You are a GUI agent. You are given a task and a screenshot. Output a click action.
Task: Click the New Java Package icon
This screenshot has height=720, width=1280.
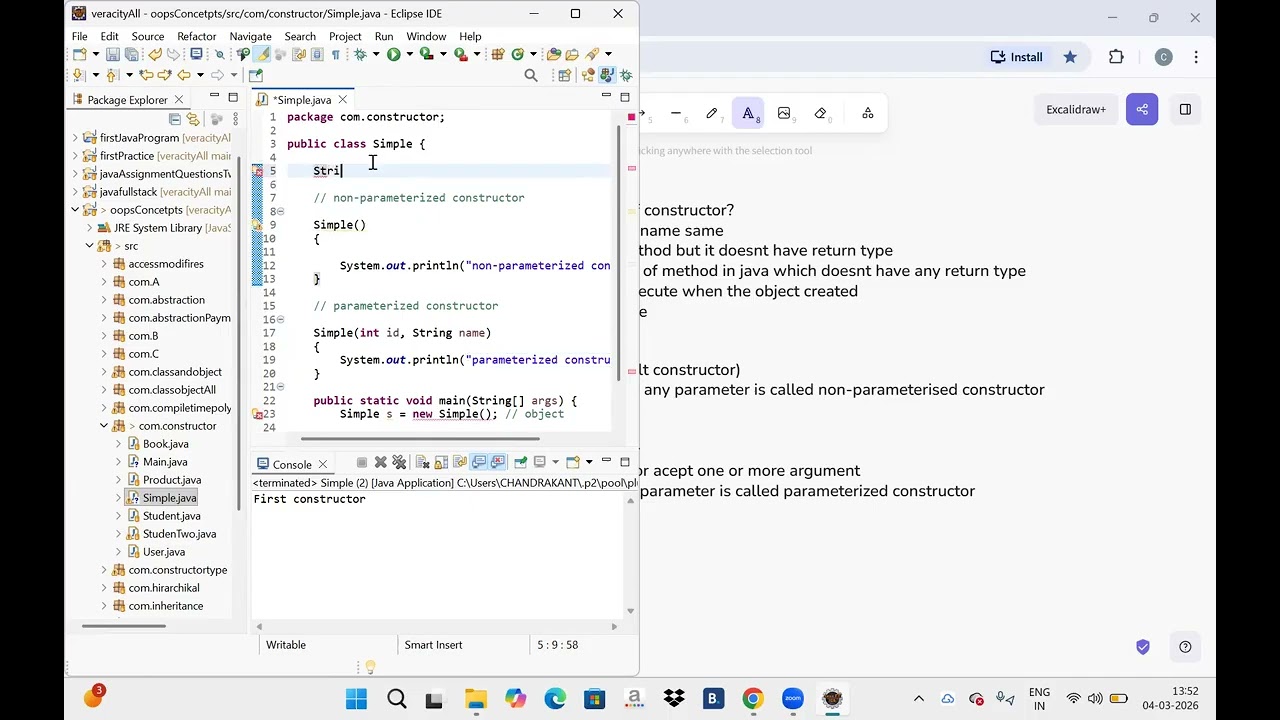click(498, 54)
